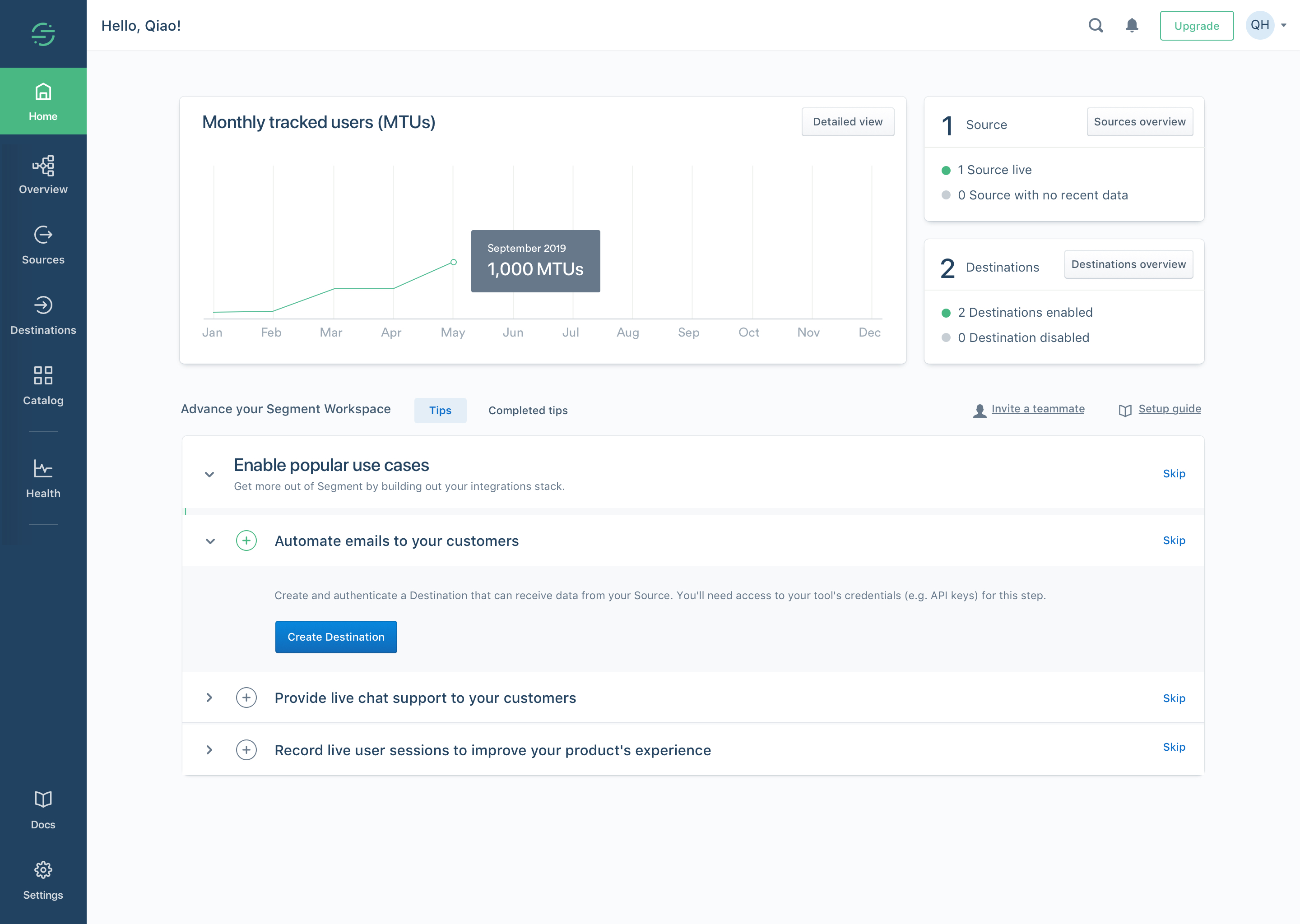Open the Health sidebar section
The image size is (1300, 924).
[x=43, y=479]
